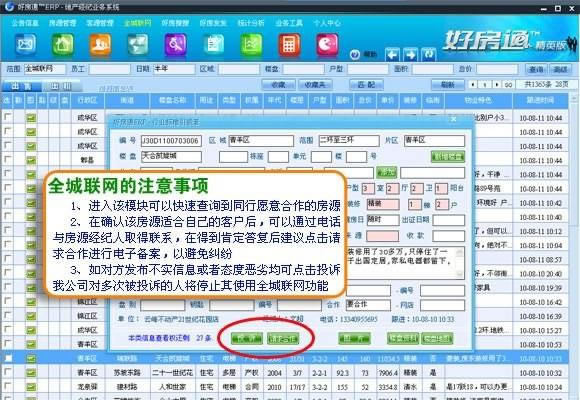Open dialog 范围 dropdown showing 二环至三环
Screen dimensions: 580x400
click(x=349, y=141)
